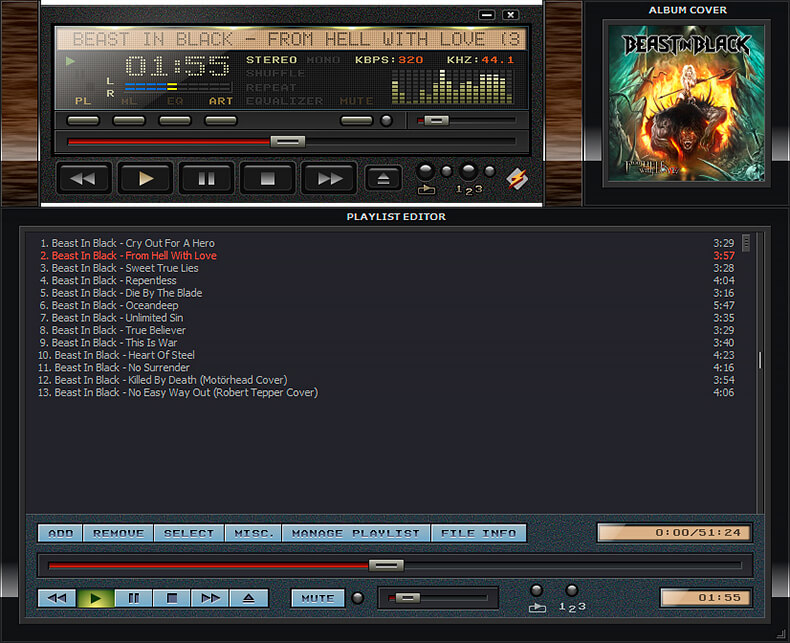Click round knob beside playlist MUTE button

358,598
